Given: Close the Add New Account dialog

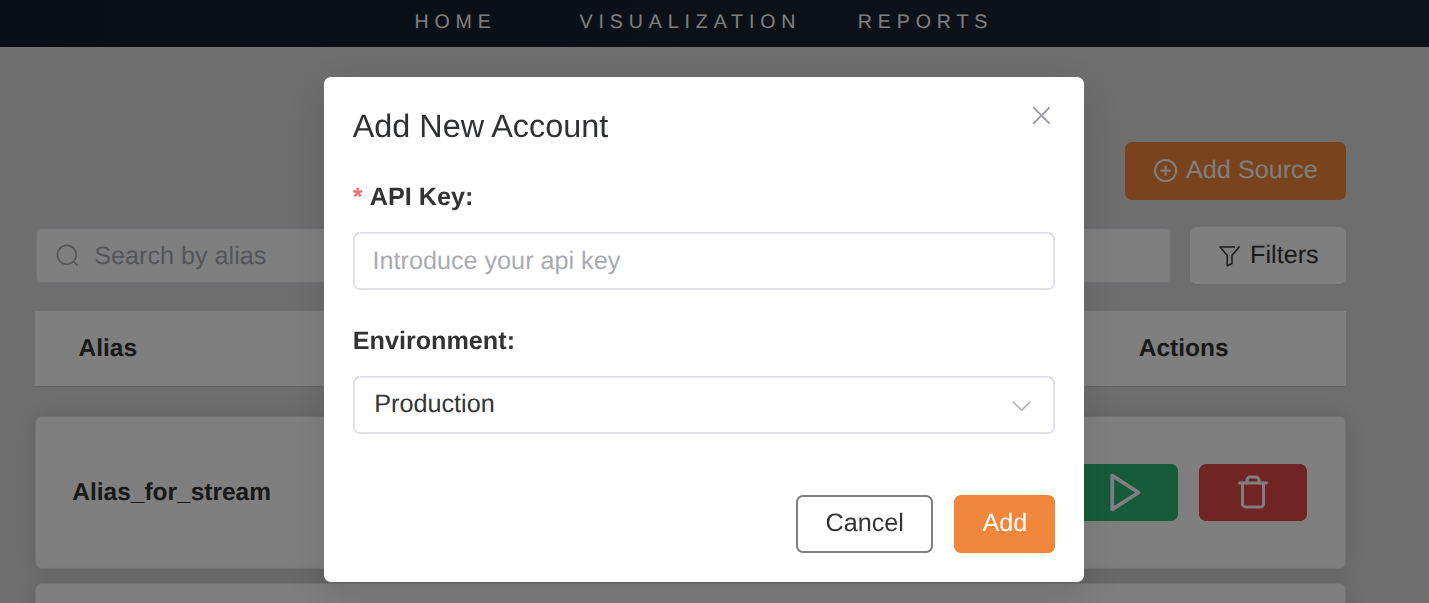Looking at the screenshot, I should 1041,116.
